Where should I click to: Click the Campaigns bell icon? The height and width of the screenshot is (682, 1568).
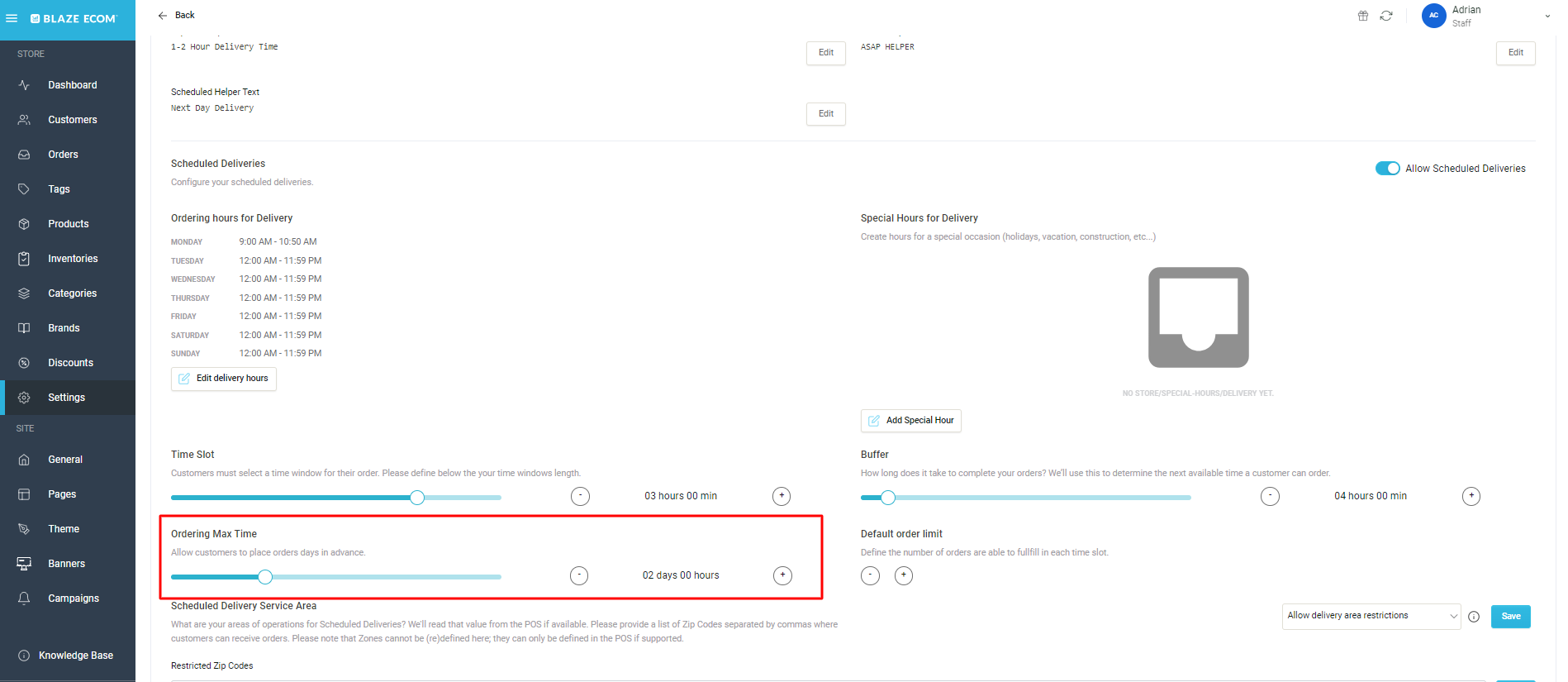coord(24,599)
